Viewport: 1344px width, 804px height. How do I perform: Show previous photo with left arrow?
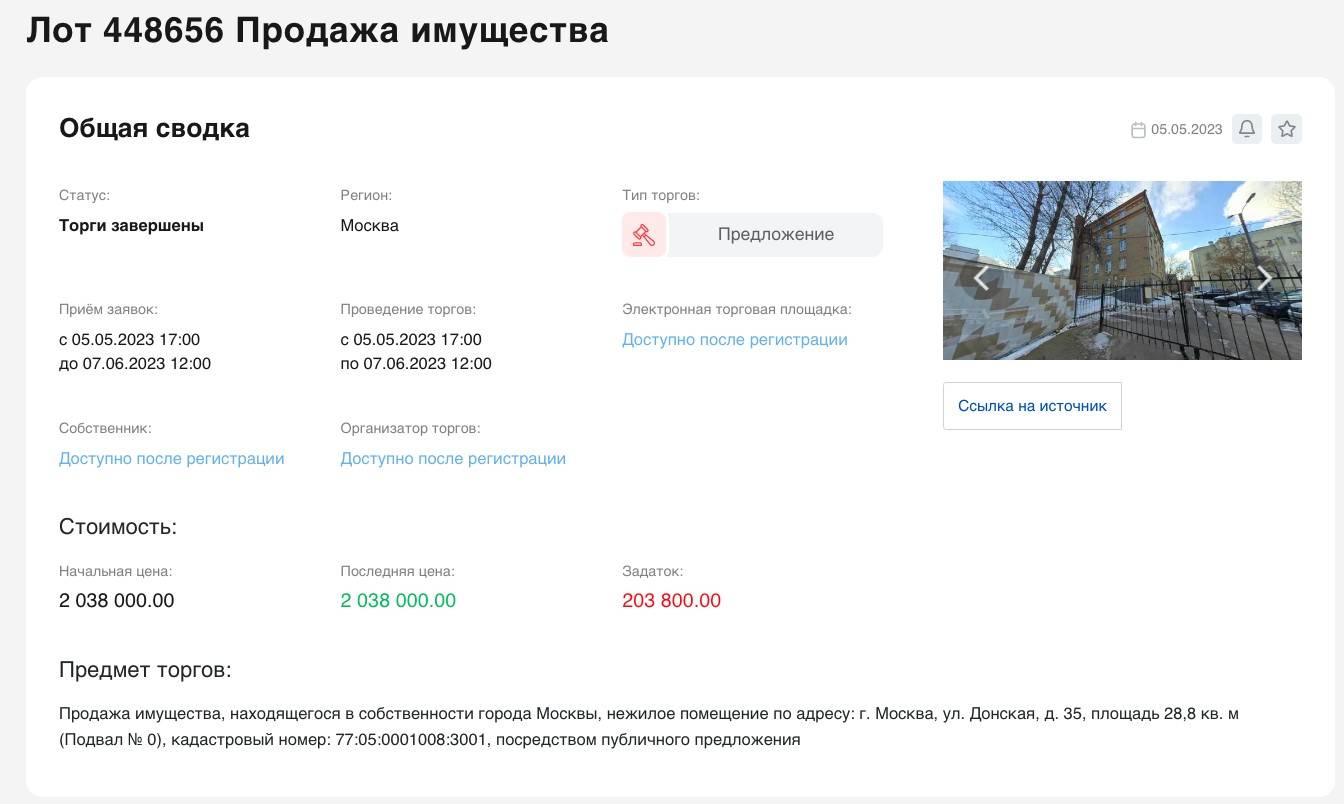[981, 278]
